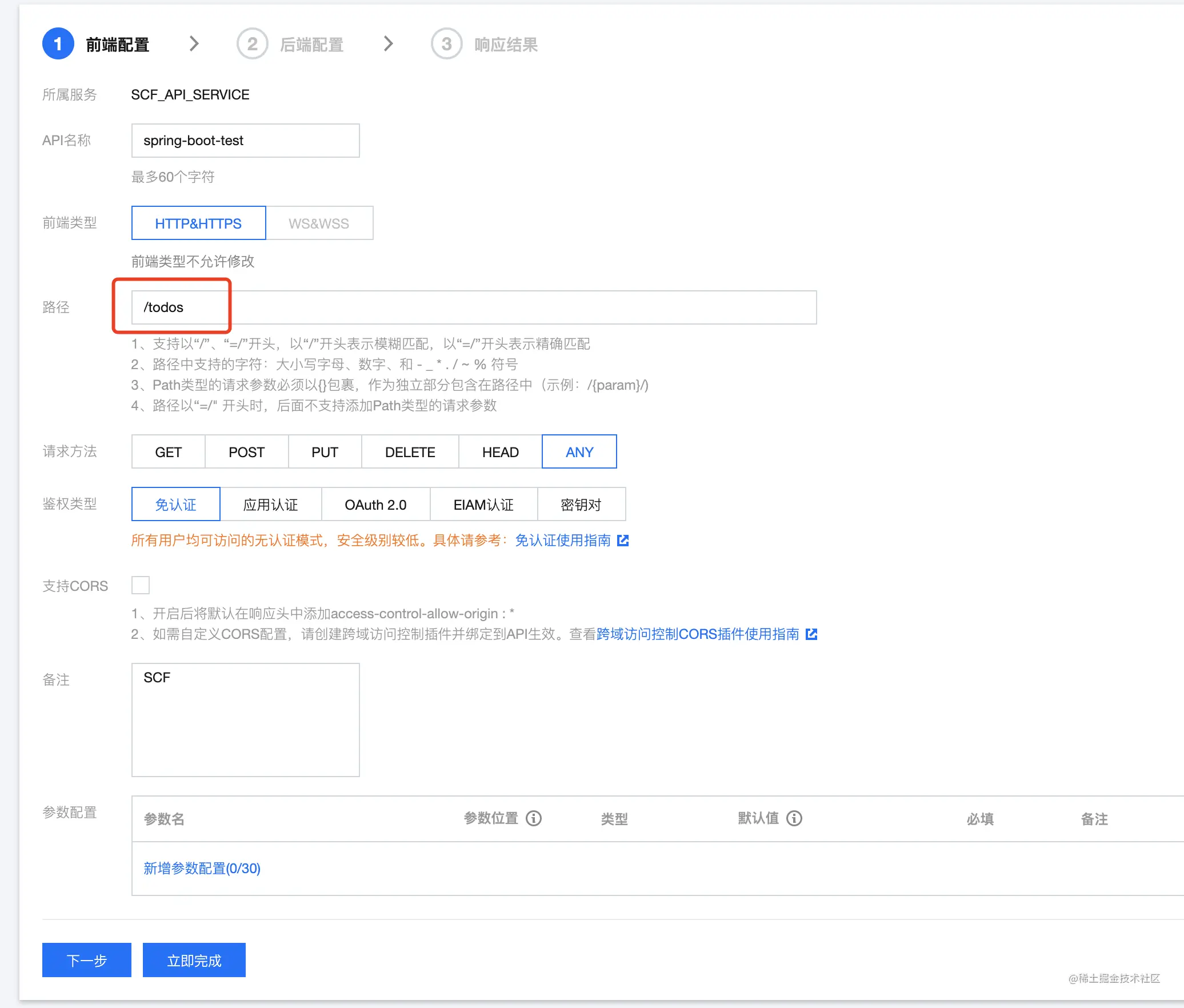Screen dimensions: 1184x1008
Task: Click the 类型 column header
Action: click(615, 819)
